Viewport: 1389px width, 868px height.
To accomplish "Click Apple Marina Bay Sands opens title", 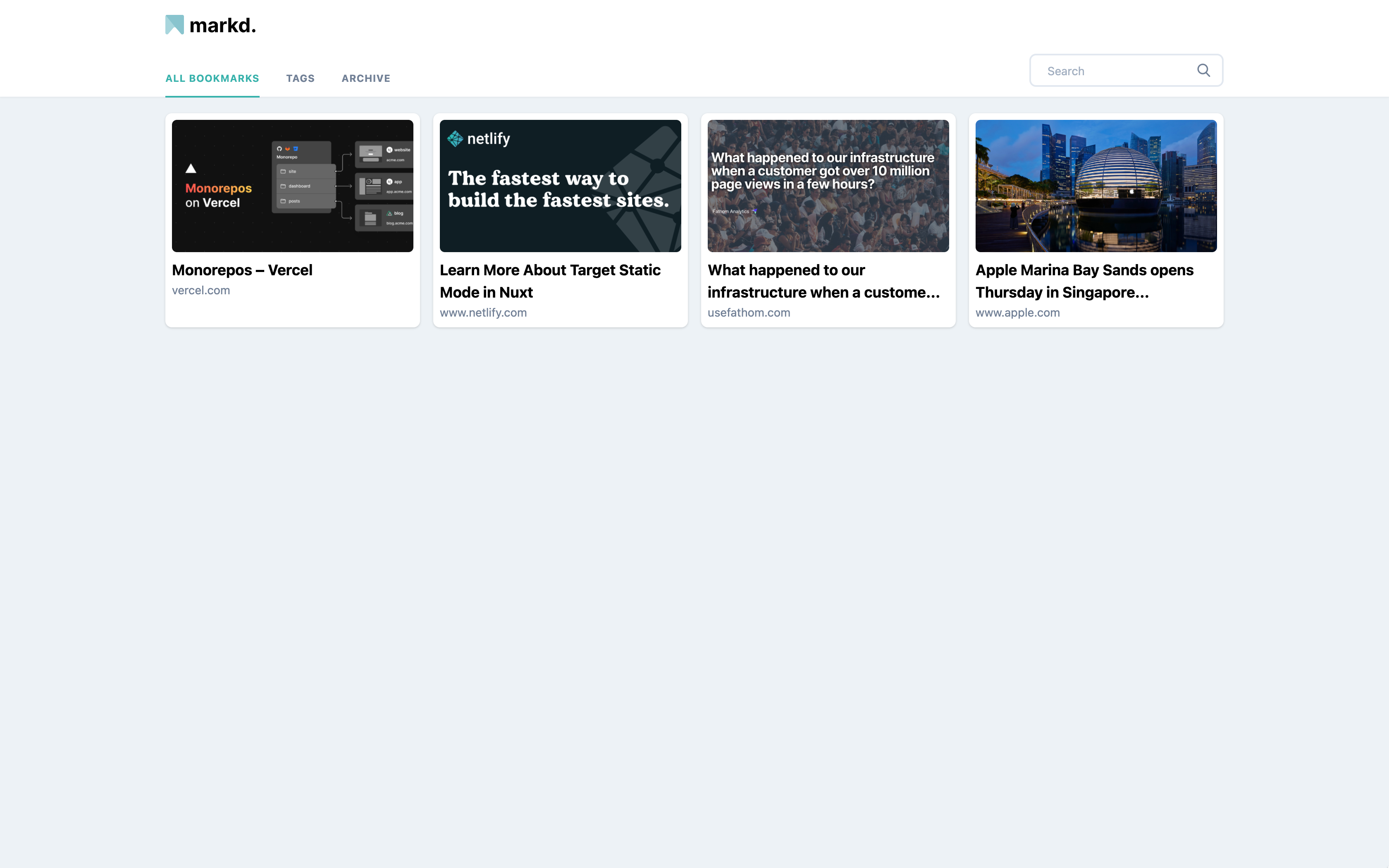I will click(x=1084, y=281).
